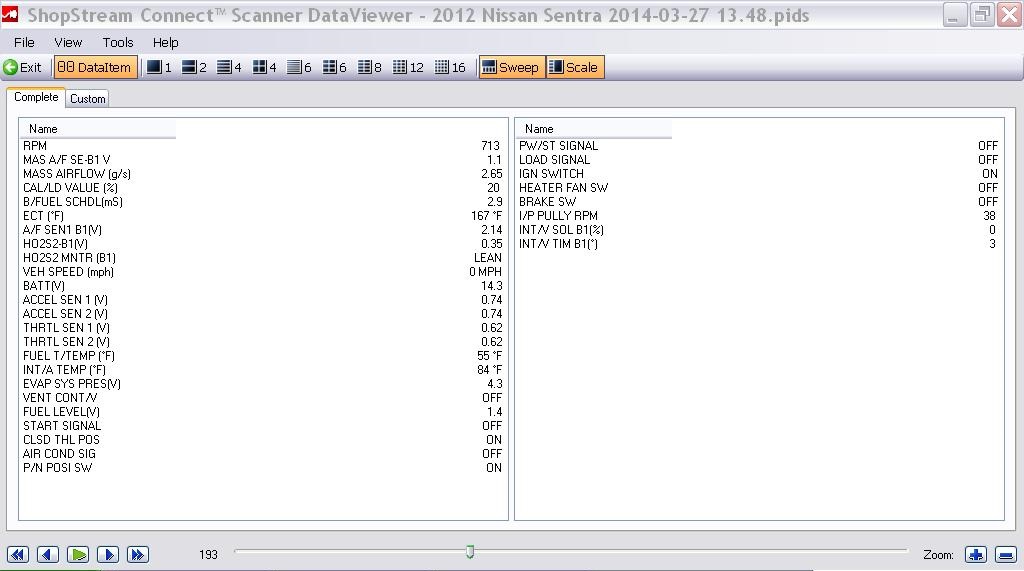
Task: Select the INT/V TIM B1(°) row
Action: 759,244
